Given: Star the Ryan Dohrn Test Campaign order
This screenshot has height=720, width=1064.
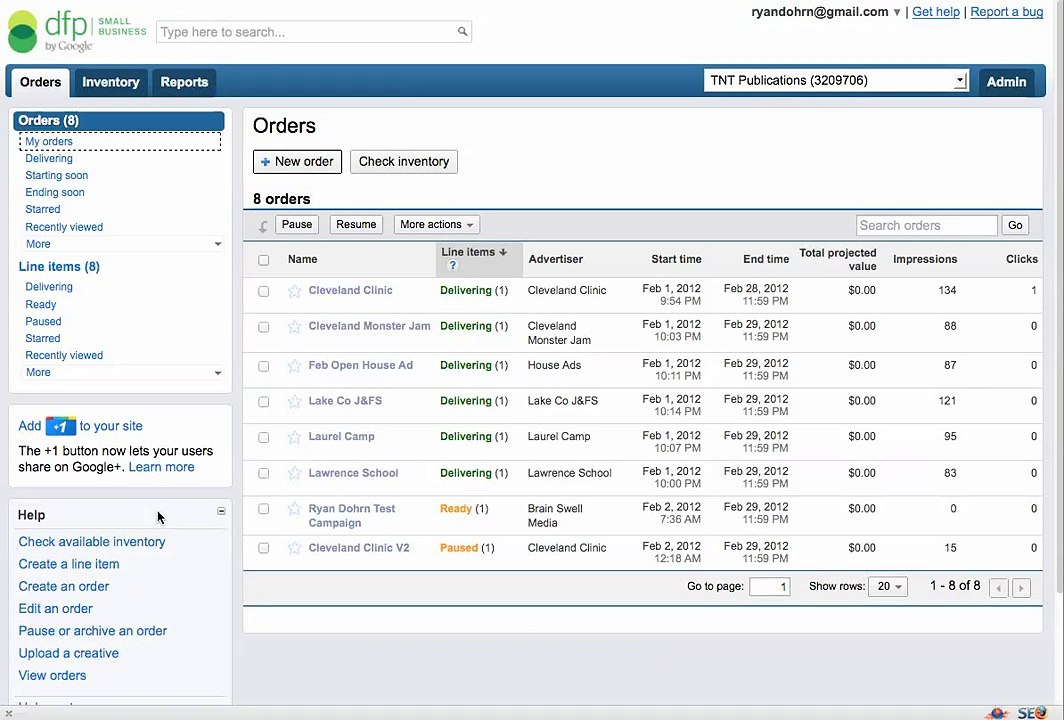Looking at the screenshot, I should point(294,509).
